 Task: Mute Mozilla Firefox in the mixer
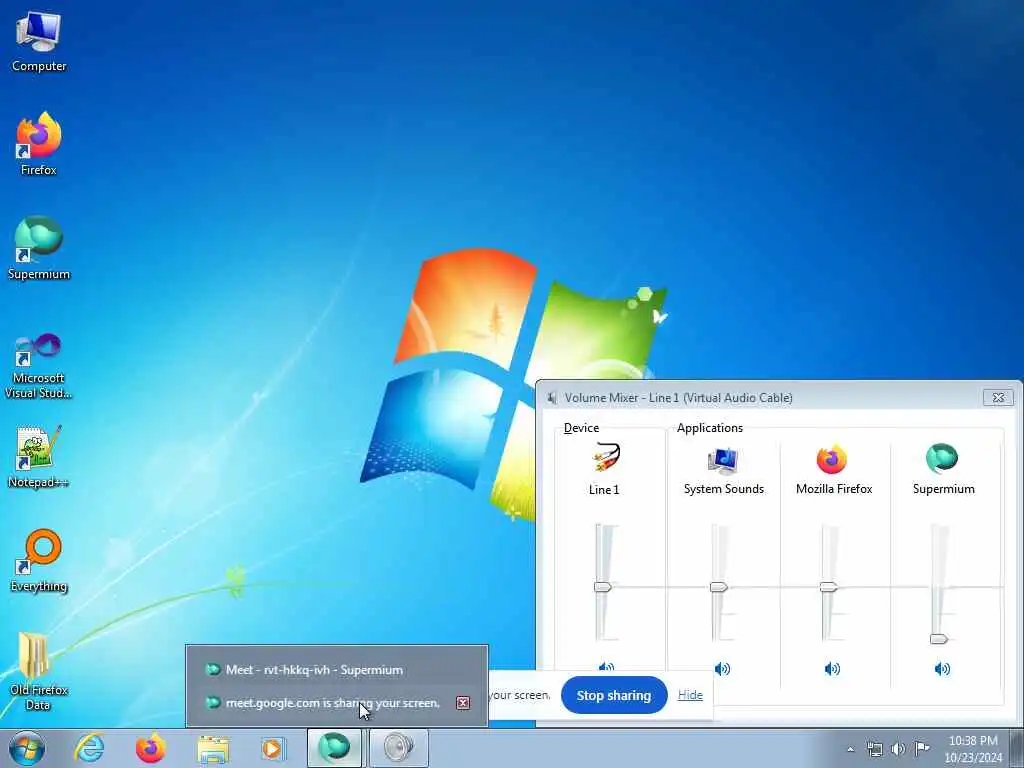coord(832,669)
